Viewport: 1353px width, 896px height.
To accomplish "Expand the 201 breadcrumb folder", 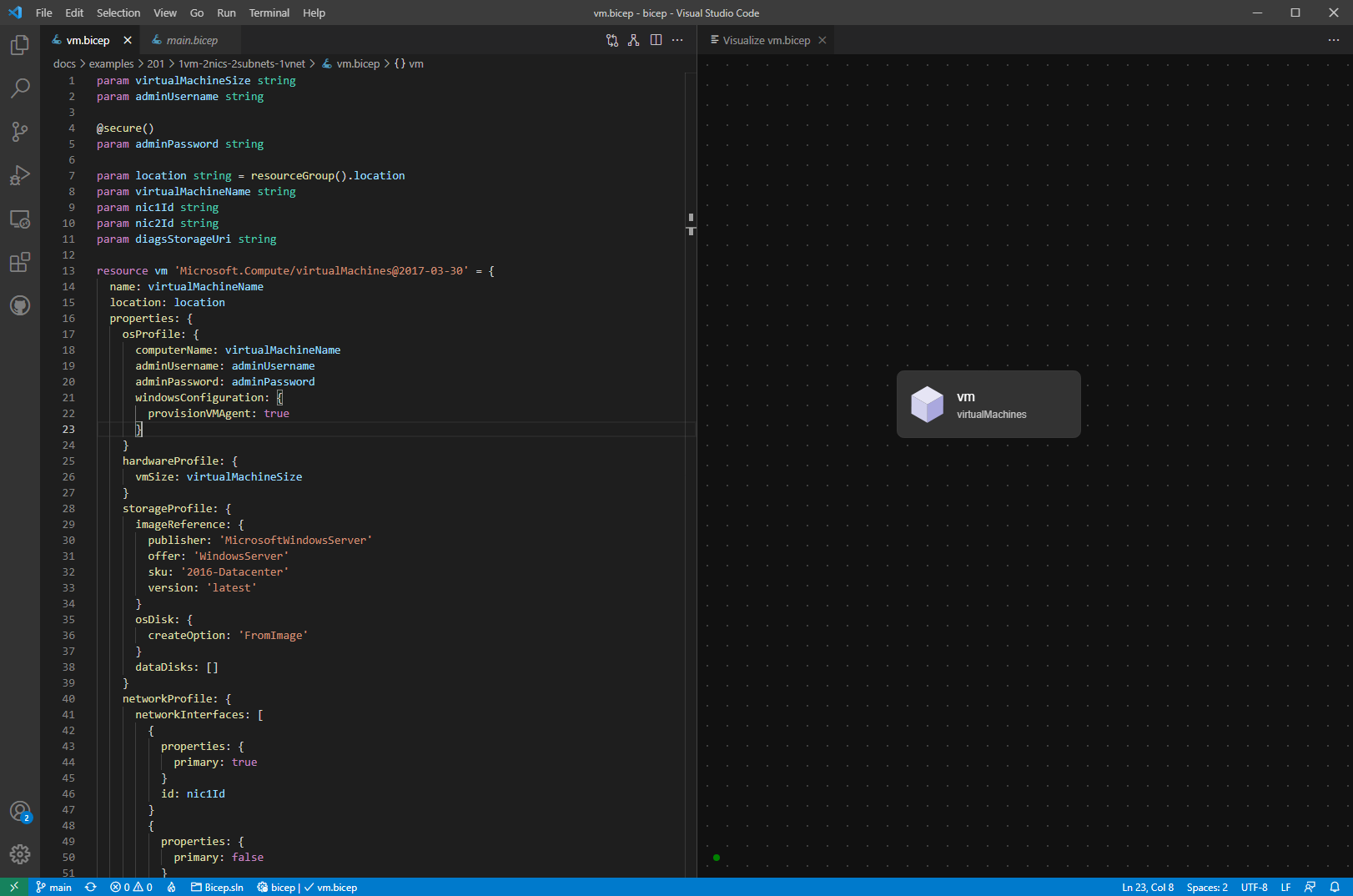I will pyautogui.click(x=156, y=63).
